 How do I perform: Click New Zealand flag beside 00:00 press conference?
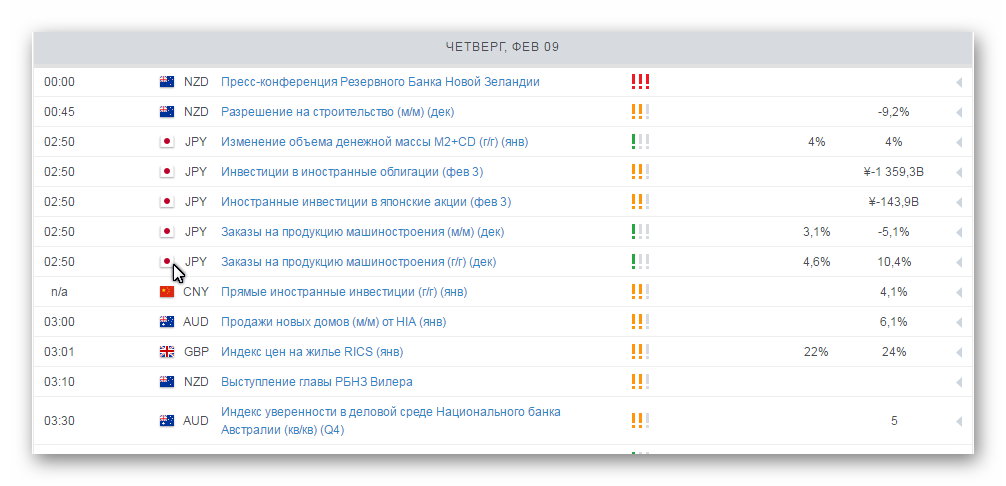point(167,82)
